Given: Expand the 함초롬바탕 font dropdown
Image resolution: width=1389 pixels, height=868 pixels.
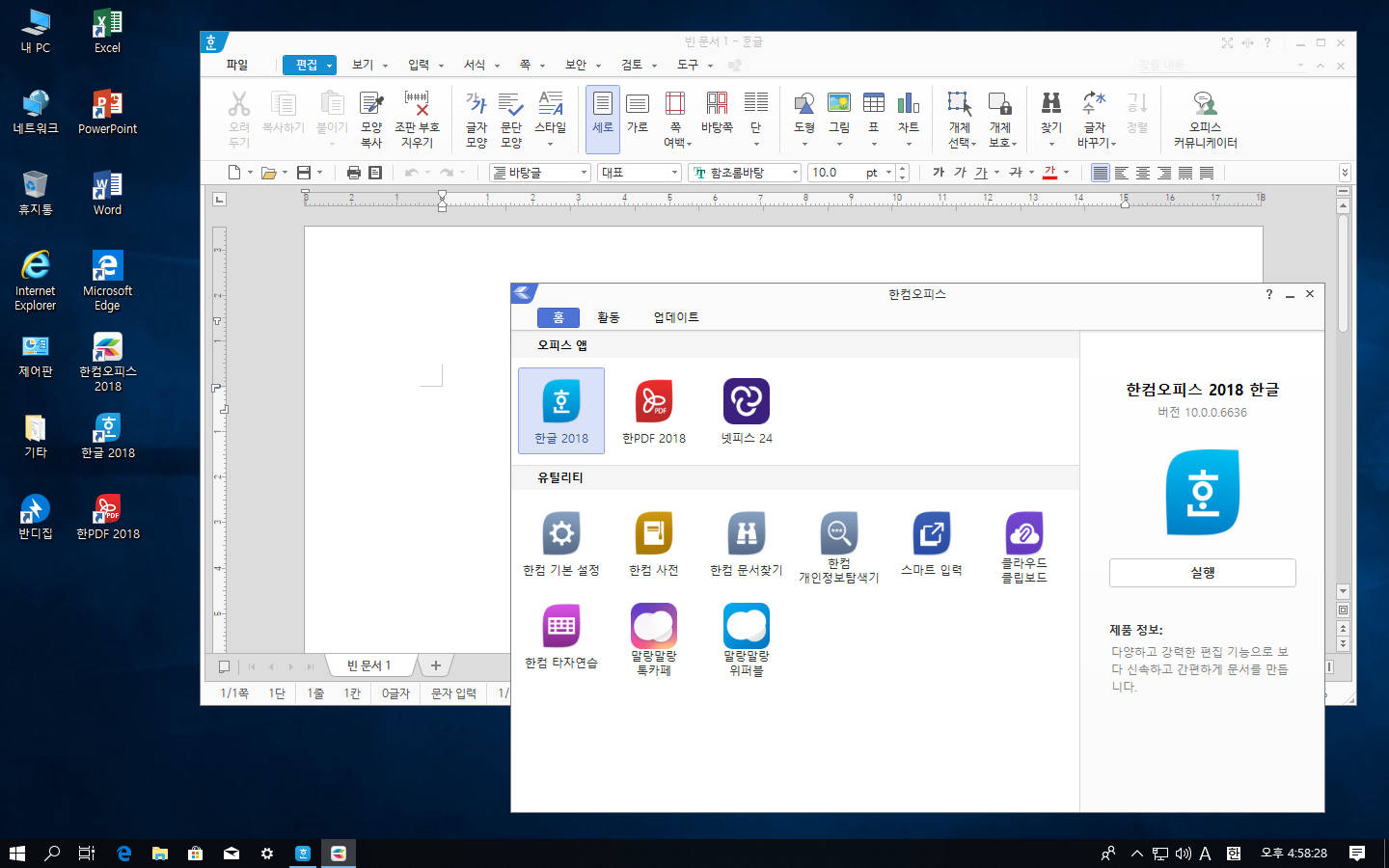Looking at the screenshot, I should 795,173.
